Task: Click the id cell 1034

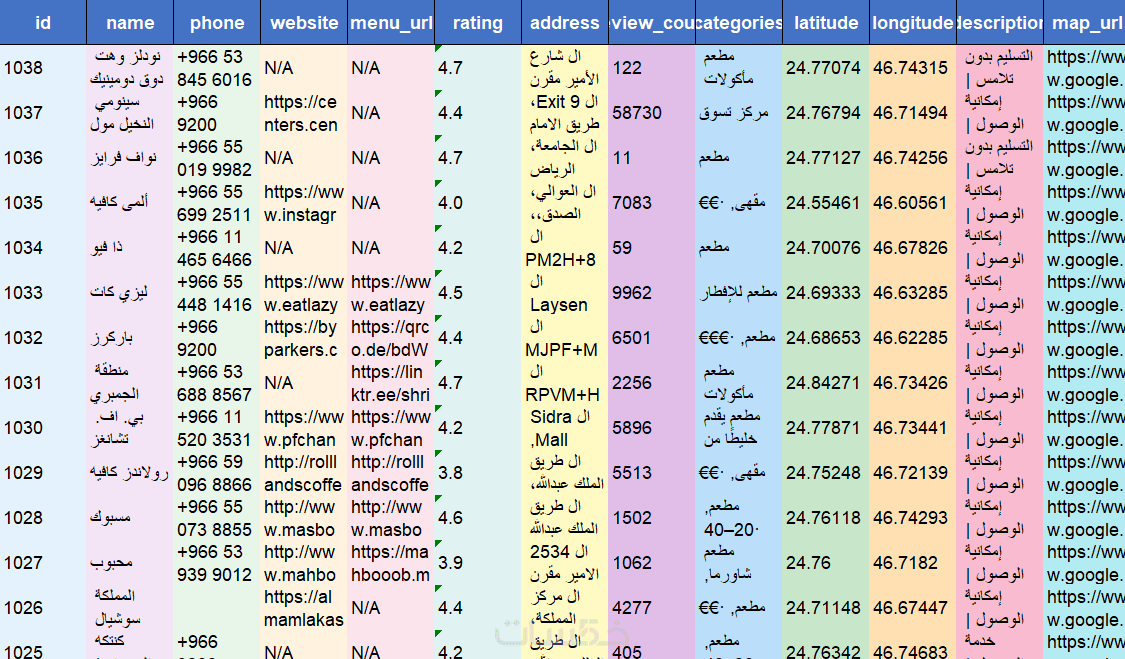Action: (x=43, y=248)
